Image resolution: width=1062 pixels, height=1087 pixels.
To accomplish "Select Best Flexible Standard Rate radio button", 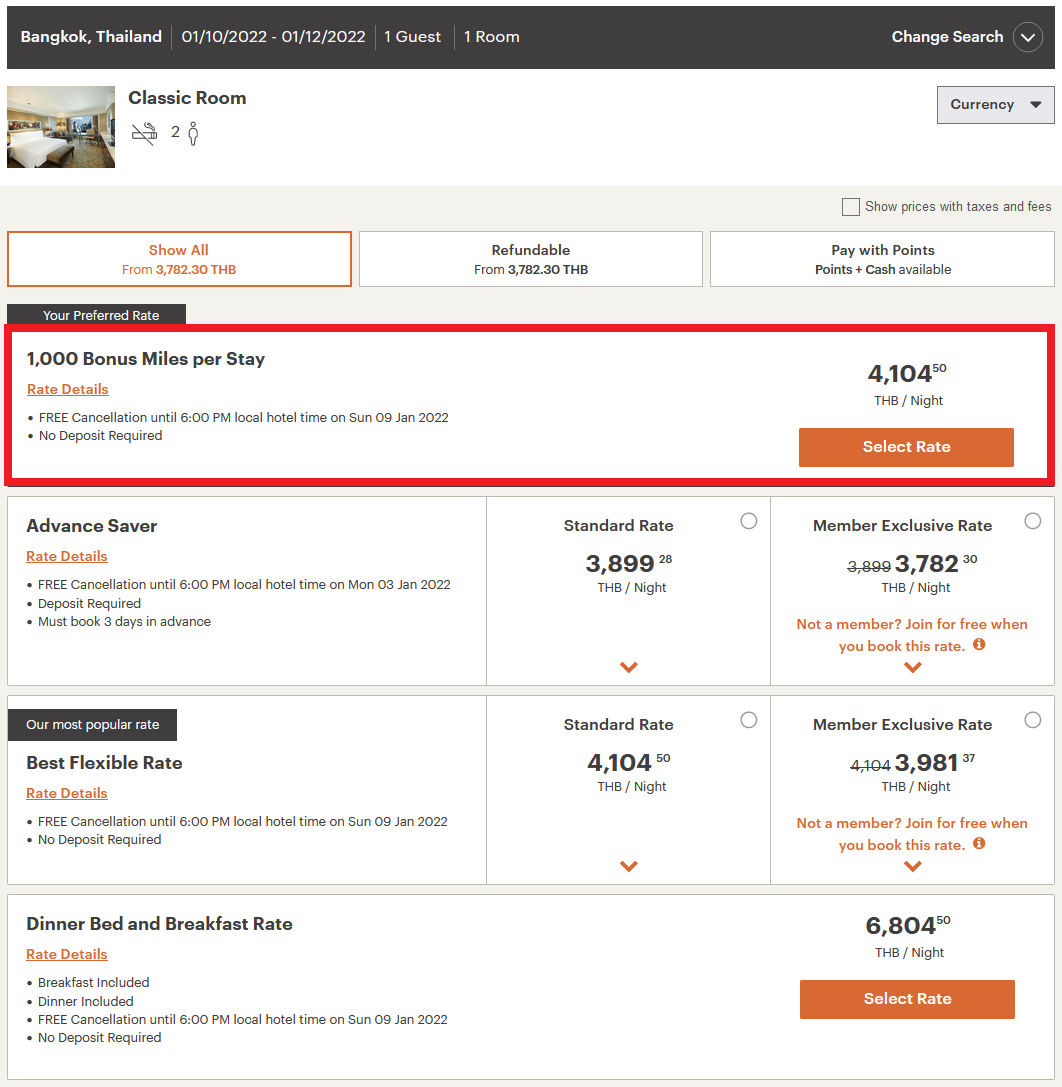I will point(749,720).
